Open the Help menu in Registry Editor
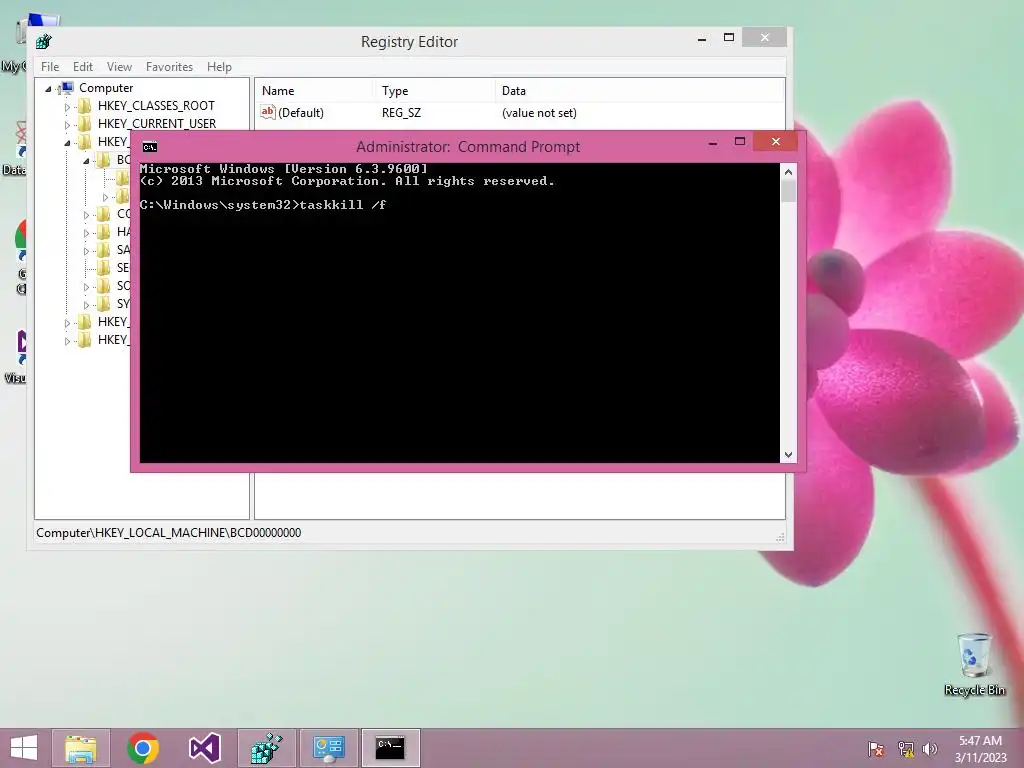The width and height of the screenshot is (1024, 768). pyautogui.click(x=219, y=67)
